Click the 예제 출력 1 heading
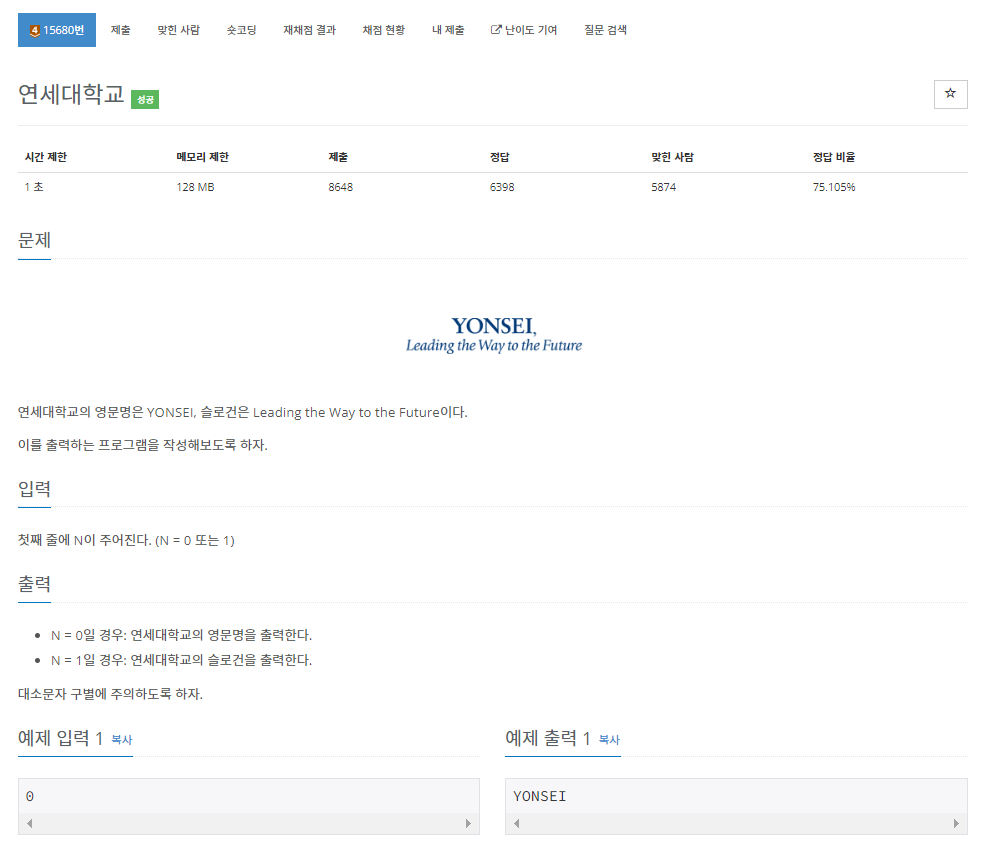The width and height of the screenshot is (1000, 847). (x=548, y=738)
